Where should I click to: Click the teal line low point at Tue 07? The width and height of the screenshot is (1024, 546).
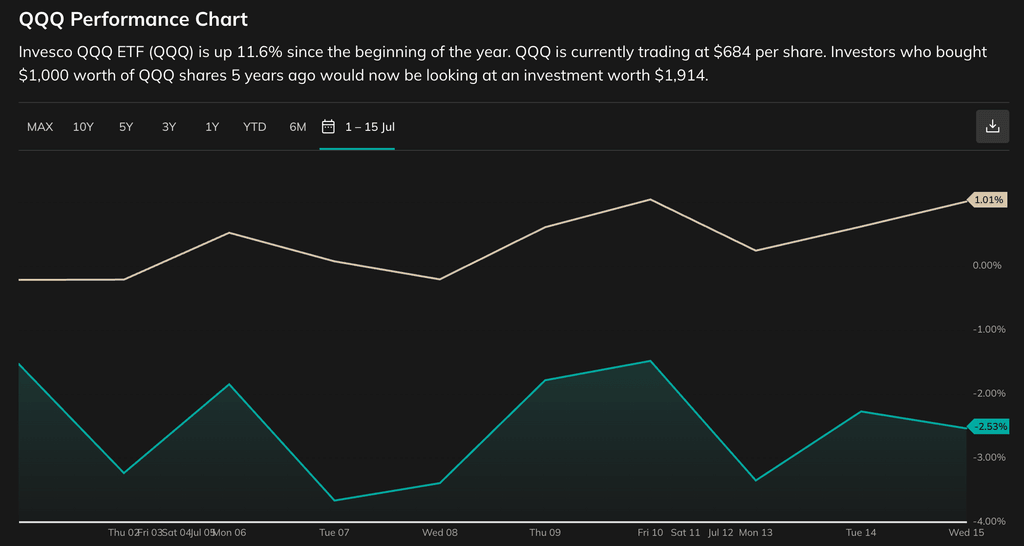point(334,500)
